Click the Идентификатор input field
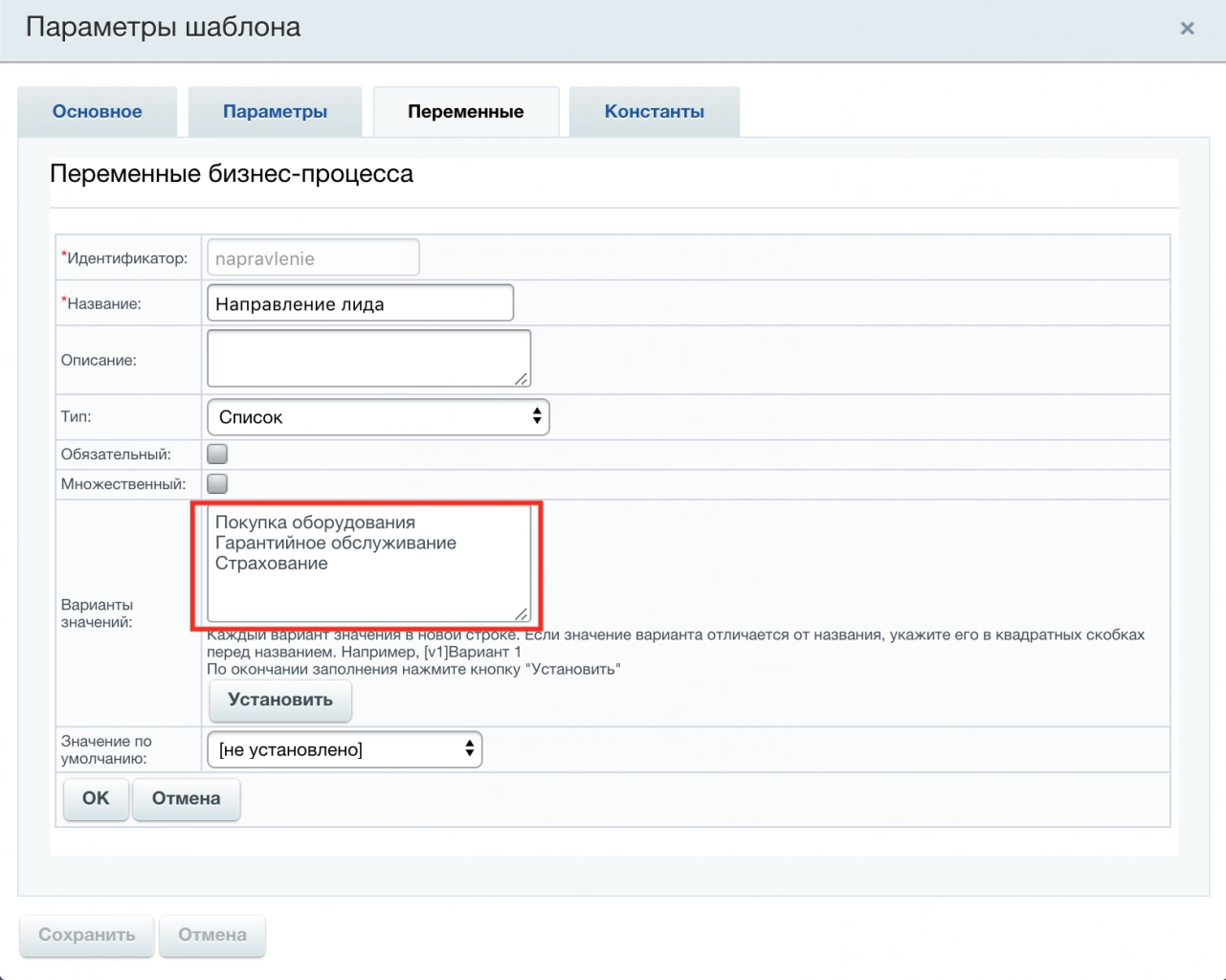Screen dimensions: 1226x980 tap(313, 258)
